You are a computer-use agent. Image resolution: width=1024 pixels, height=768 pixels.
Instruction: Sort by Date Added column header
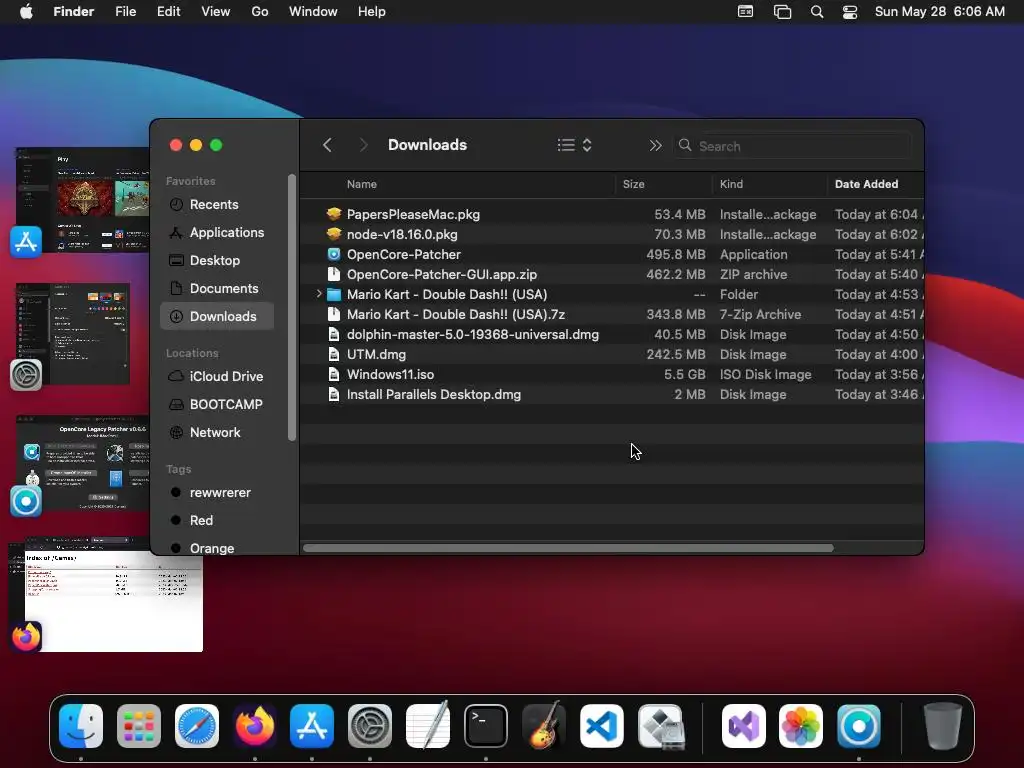point(867,184)
